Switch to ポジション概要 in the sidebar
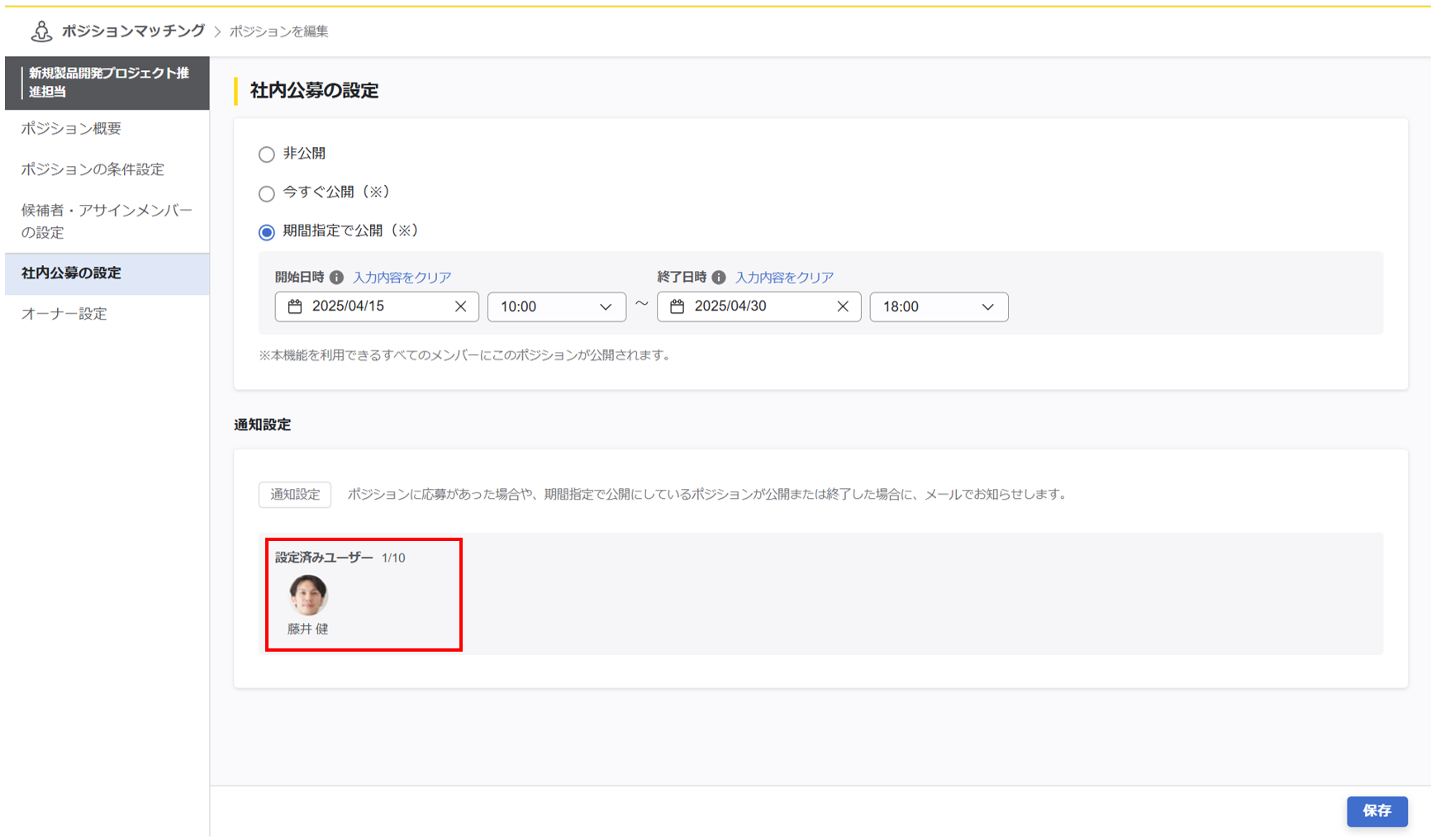Viewport: 1431px width, 840px height. (x=70, y=129)
